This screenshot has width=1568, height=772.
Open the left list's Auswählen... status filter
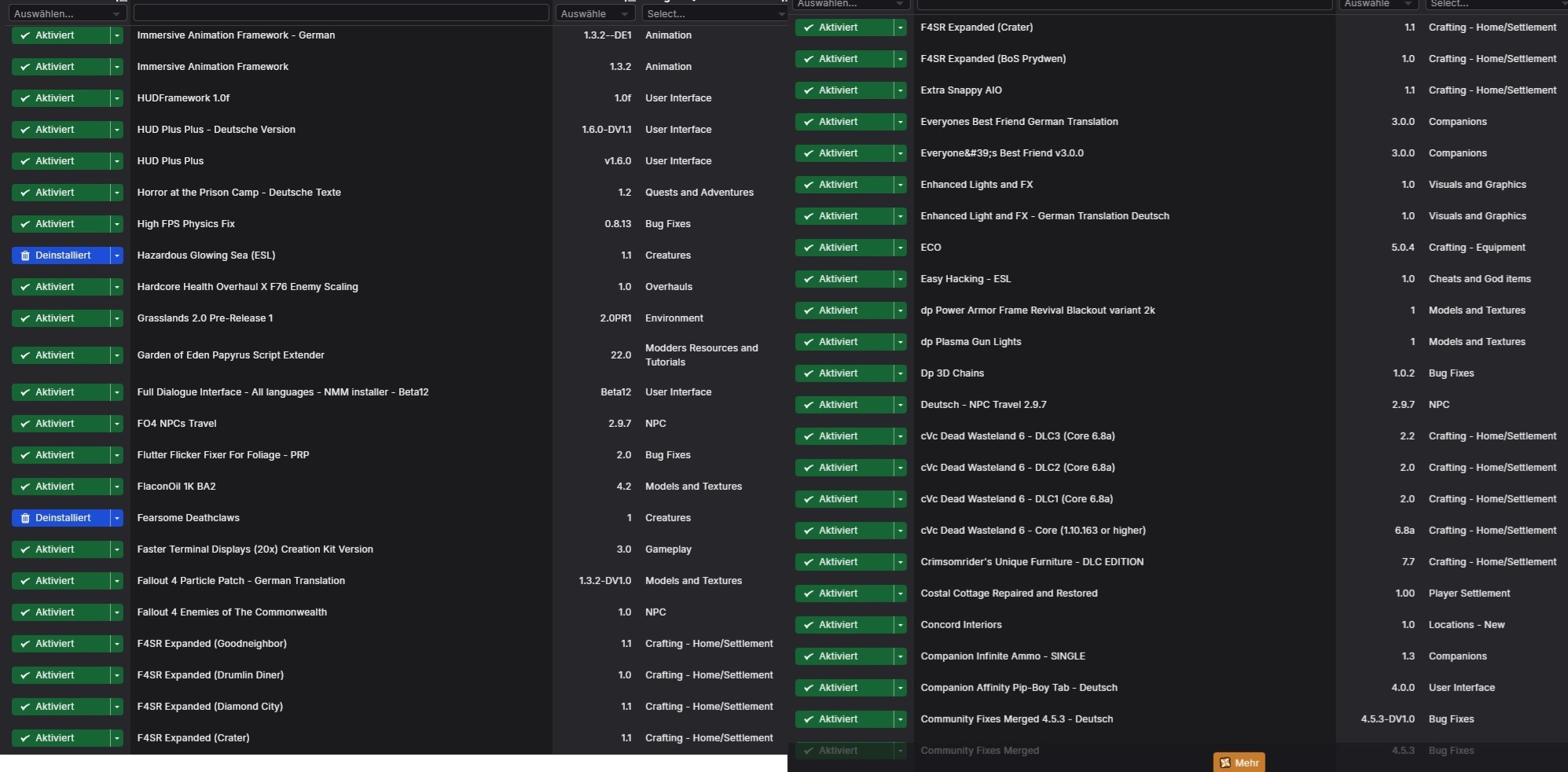point(66,13)
